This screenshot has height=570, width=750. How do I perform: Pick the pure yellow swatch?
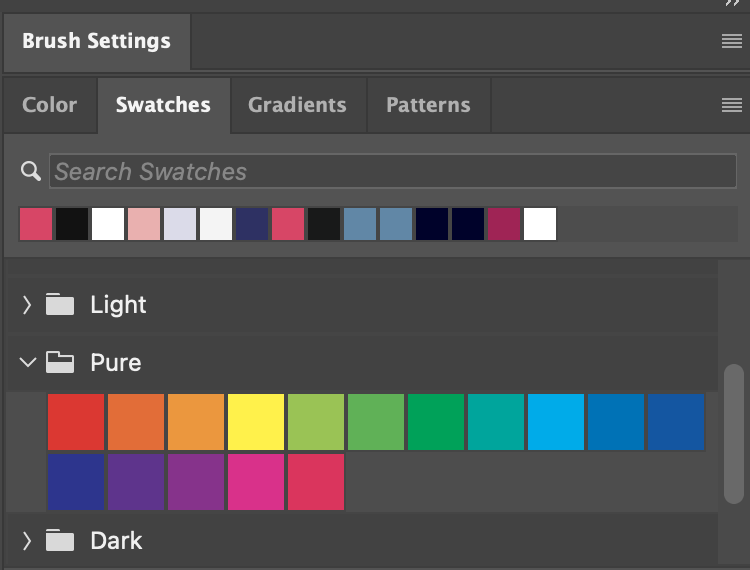(256, 422)
